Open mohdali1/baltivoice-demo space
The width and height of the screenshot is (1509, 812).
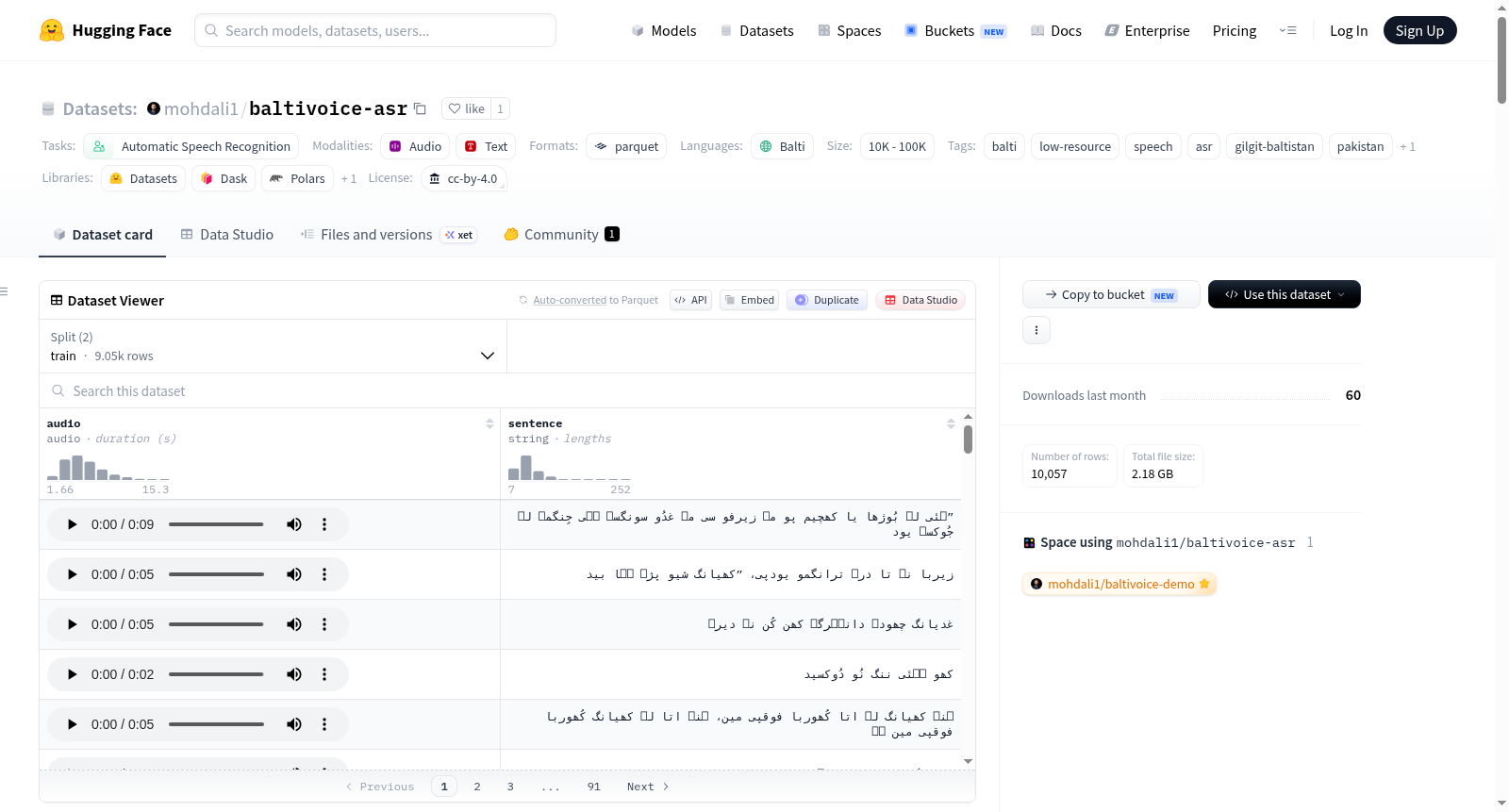pos(1119,584)
